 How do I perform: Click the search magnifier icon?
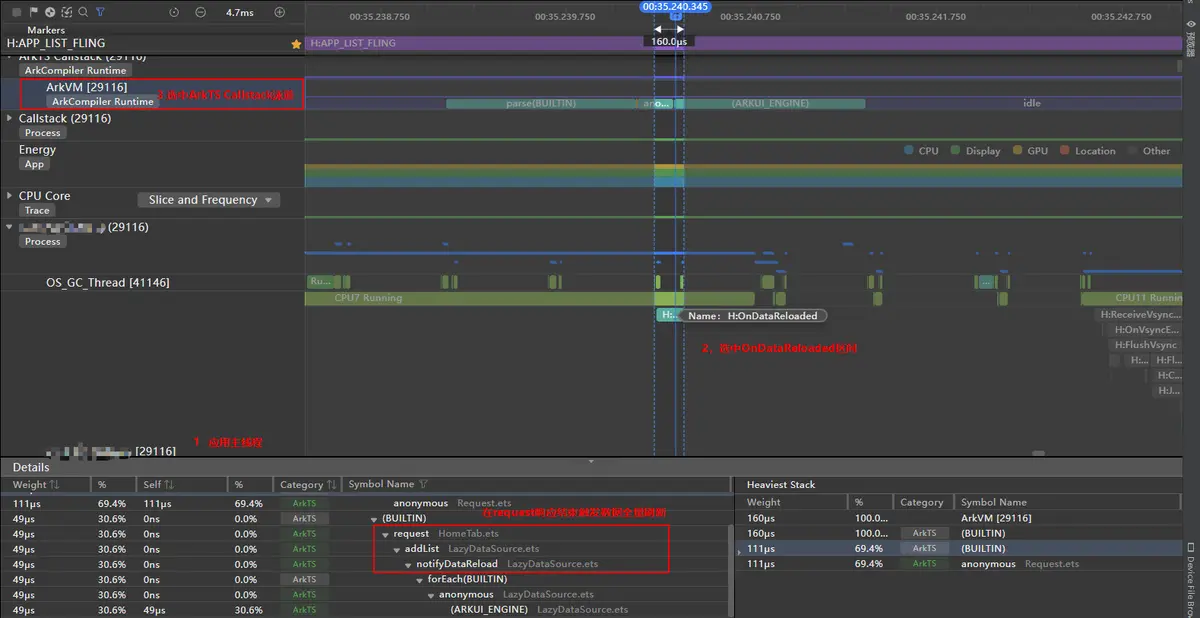click(83, 12)
